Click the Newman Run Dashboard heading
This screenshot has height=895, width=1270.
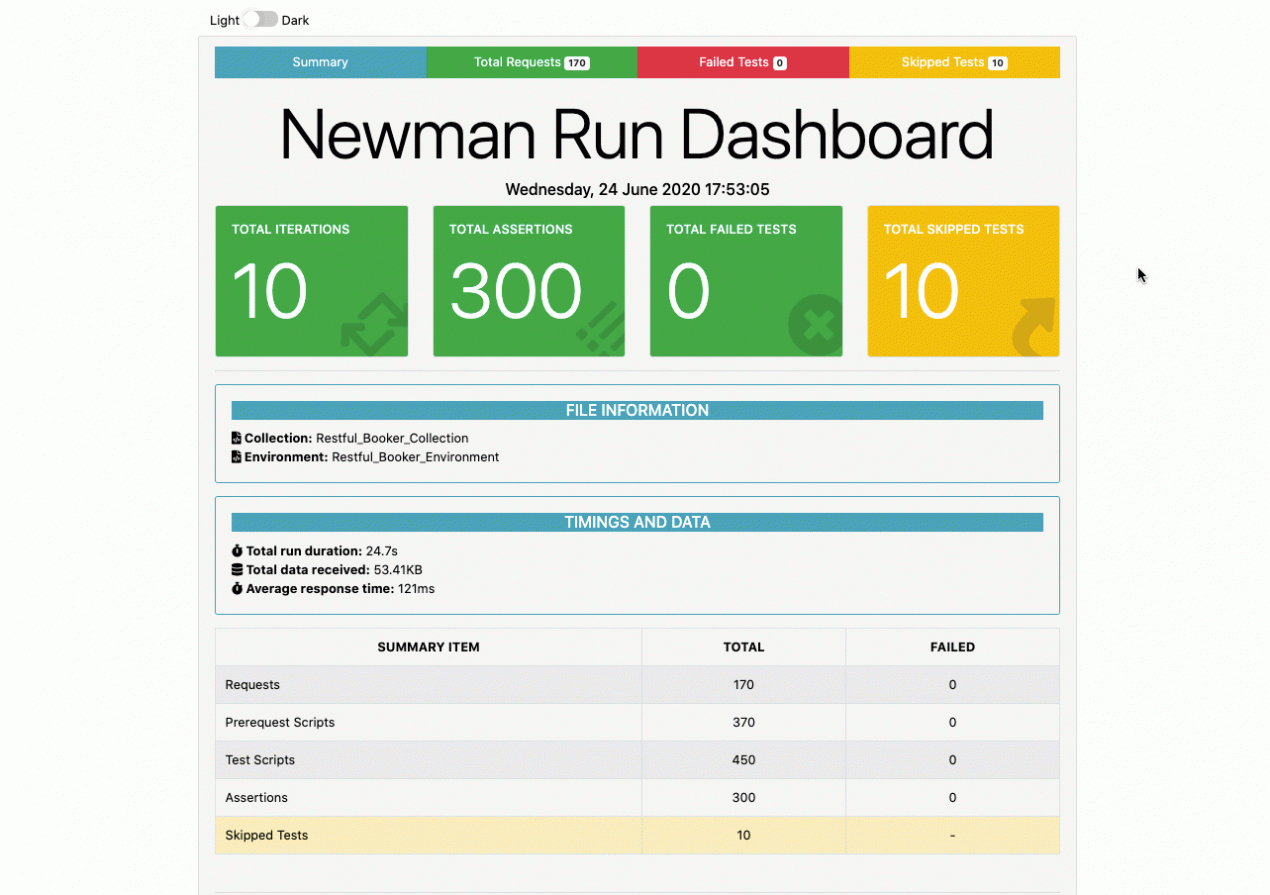click(x=637, y=134)
